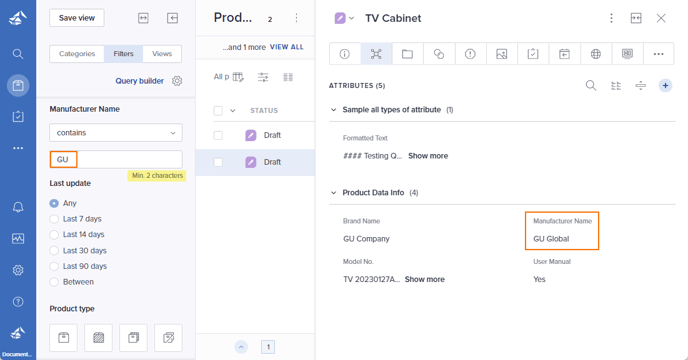
Task: Open the globe localization tab
Action: (596, 54)
